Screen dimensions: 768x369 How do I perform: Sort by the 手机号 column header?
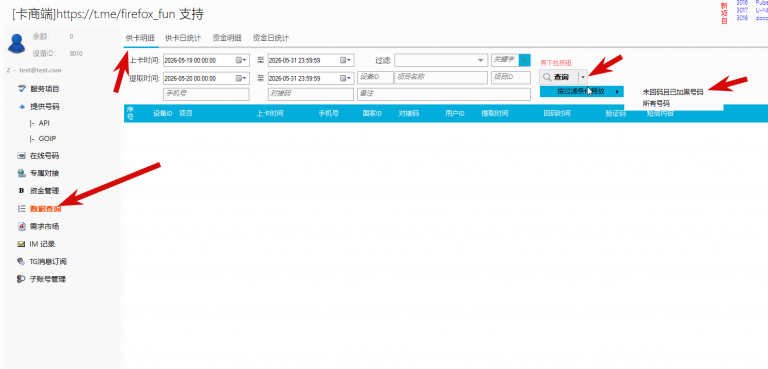pos(329,113)
